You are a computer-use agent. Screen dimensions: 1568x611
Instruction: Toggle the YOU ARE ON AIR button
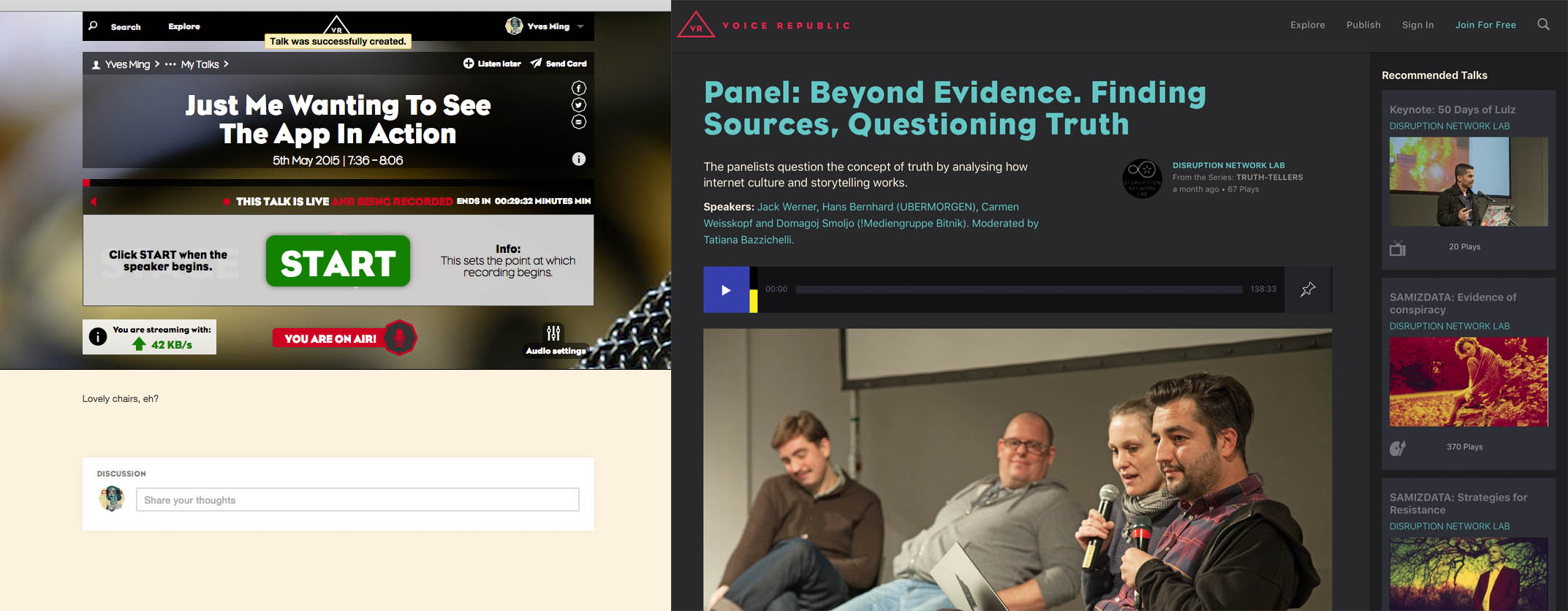330,338
